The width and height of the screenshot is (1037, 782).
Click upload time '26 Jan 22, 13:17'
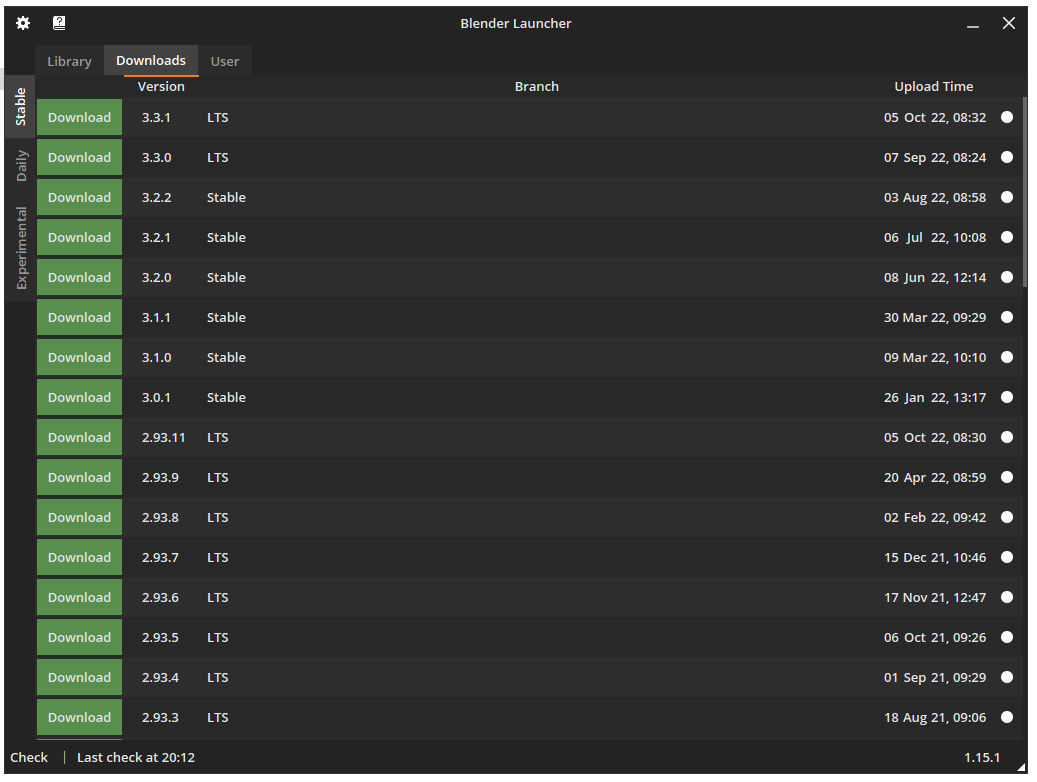tap(934, 398)
